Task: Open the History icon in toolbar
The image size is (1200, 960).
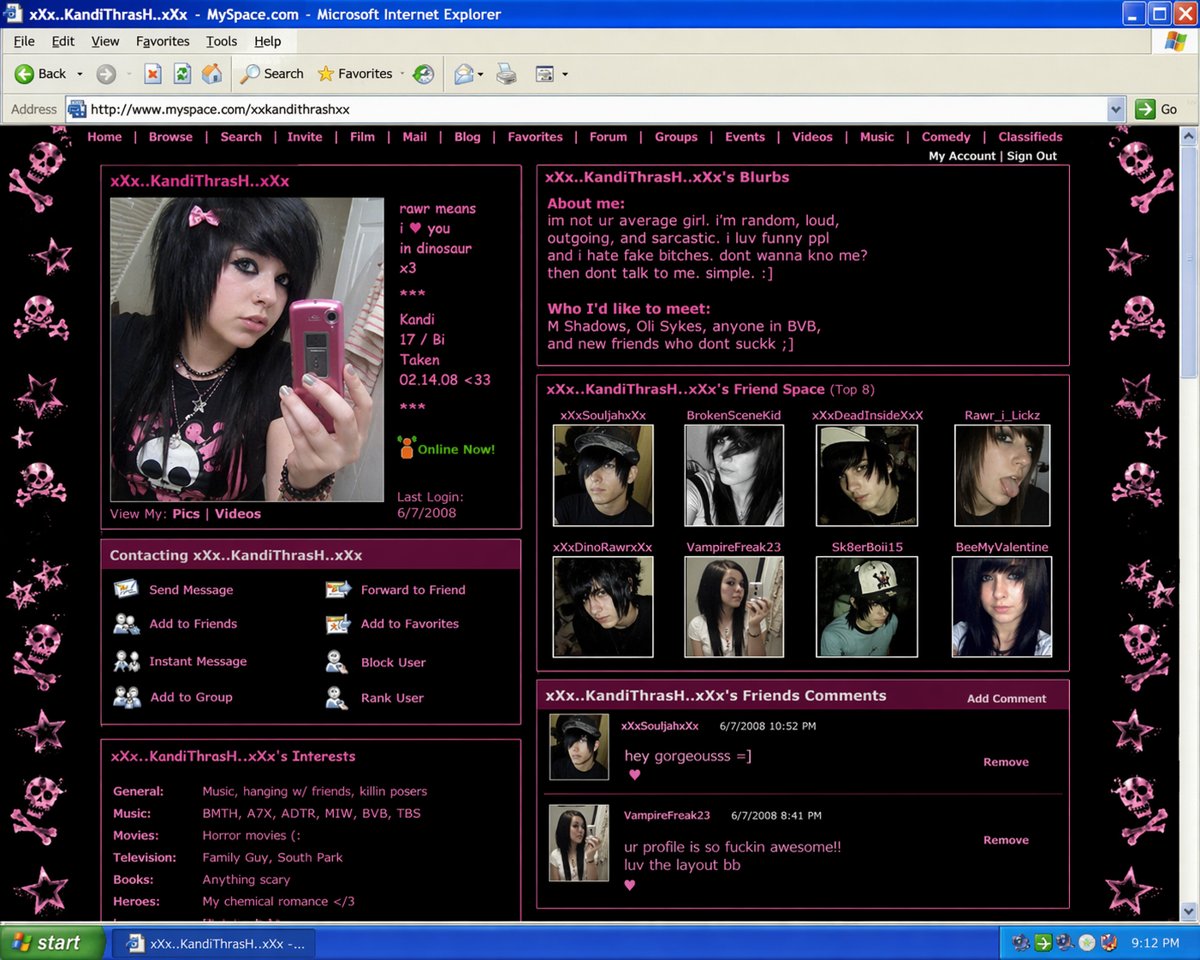Action: click(x=424, y=74)
